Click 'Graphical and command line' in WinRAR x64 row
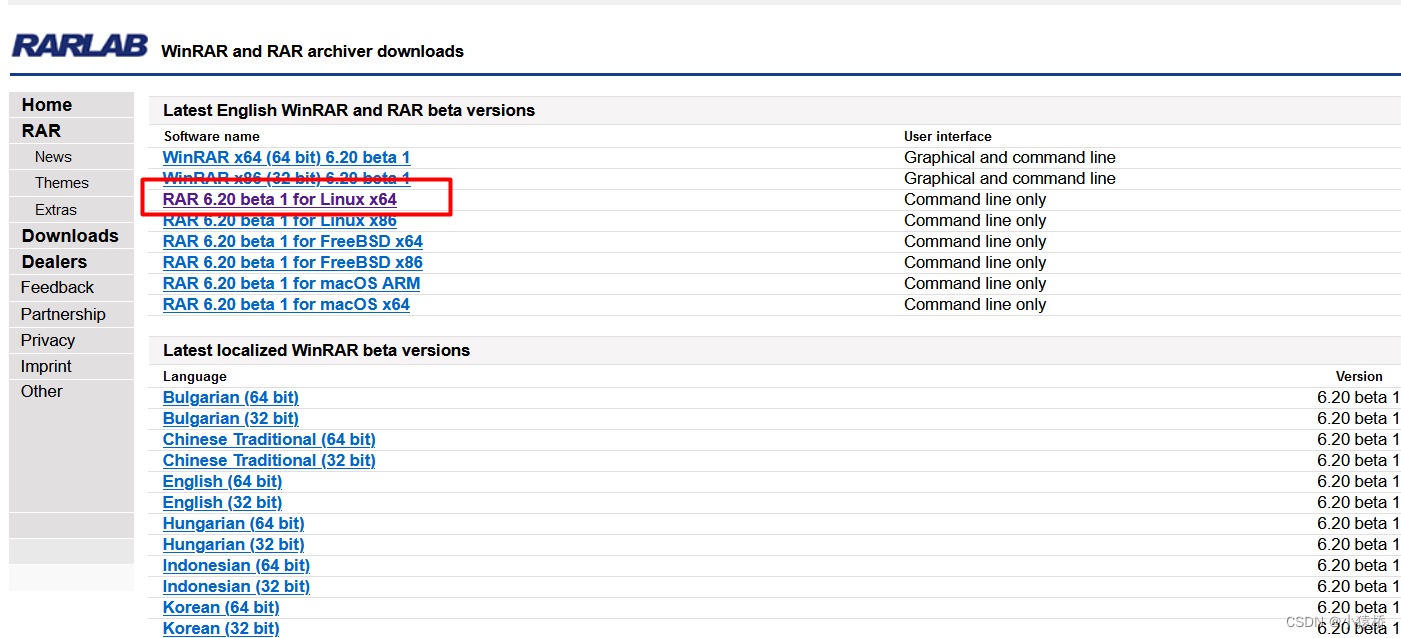1401x638 pixels. coord(1010,158)
